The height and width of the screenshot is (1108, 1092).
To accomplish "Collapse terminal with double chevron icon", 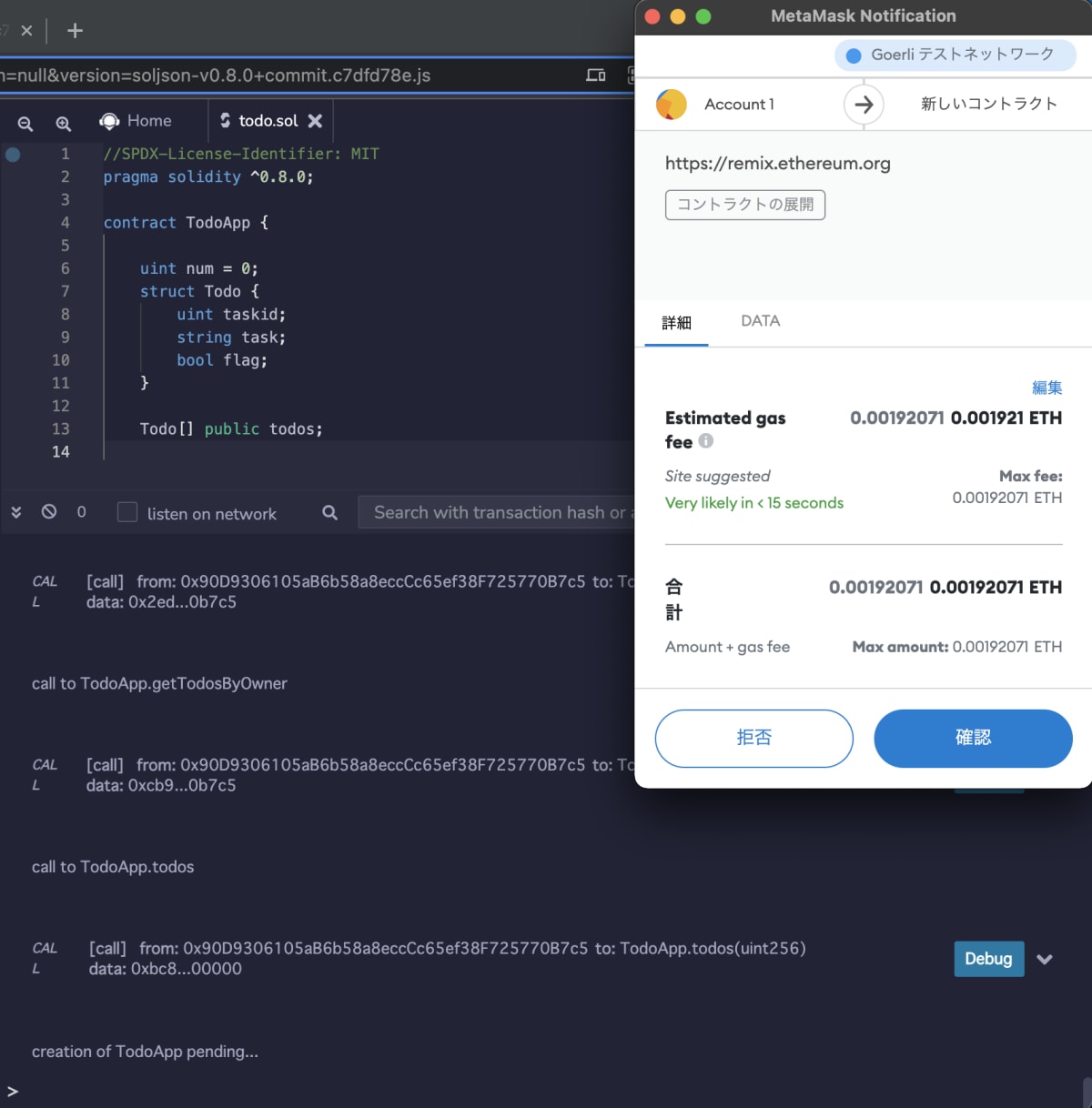I will pos(15,512).
